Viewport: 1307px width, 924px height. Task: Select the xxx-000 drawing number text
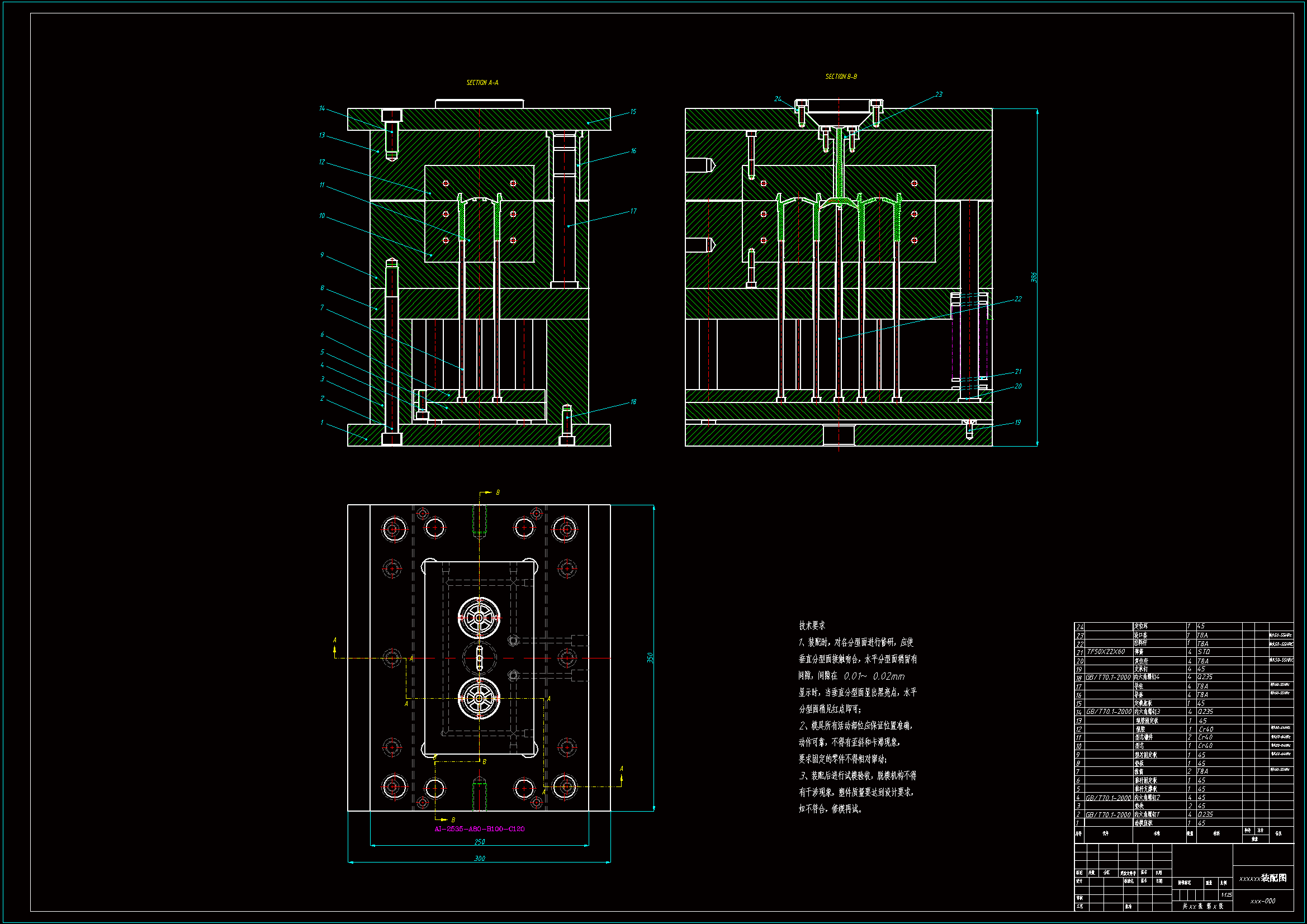tap(1263, 901)
